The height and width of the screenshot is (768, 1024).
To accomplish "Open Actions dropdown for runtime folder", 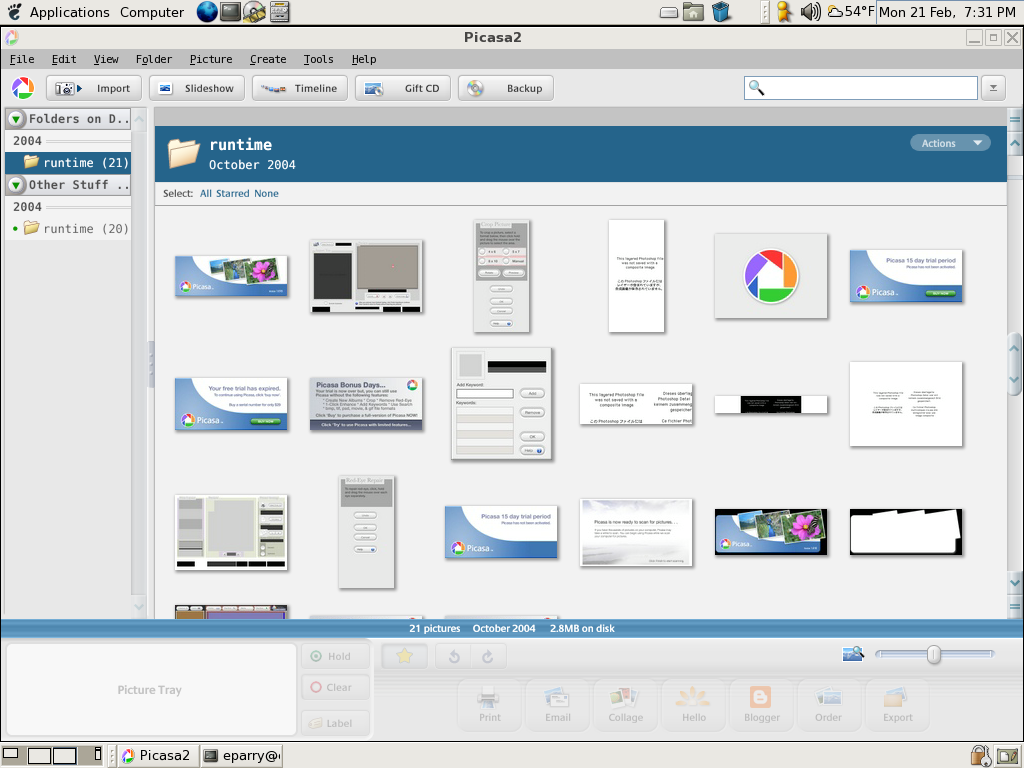I will (950, 143).
